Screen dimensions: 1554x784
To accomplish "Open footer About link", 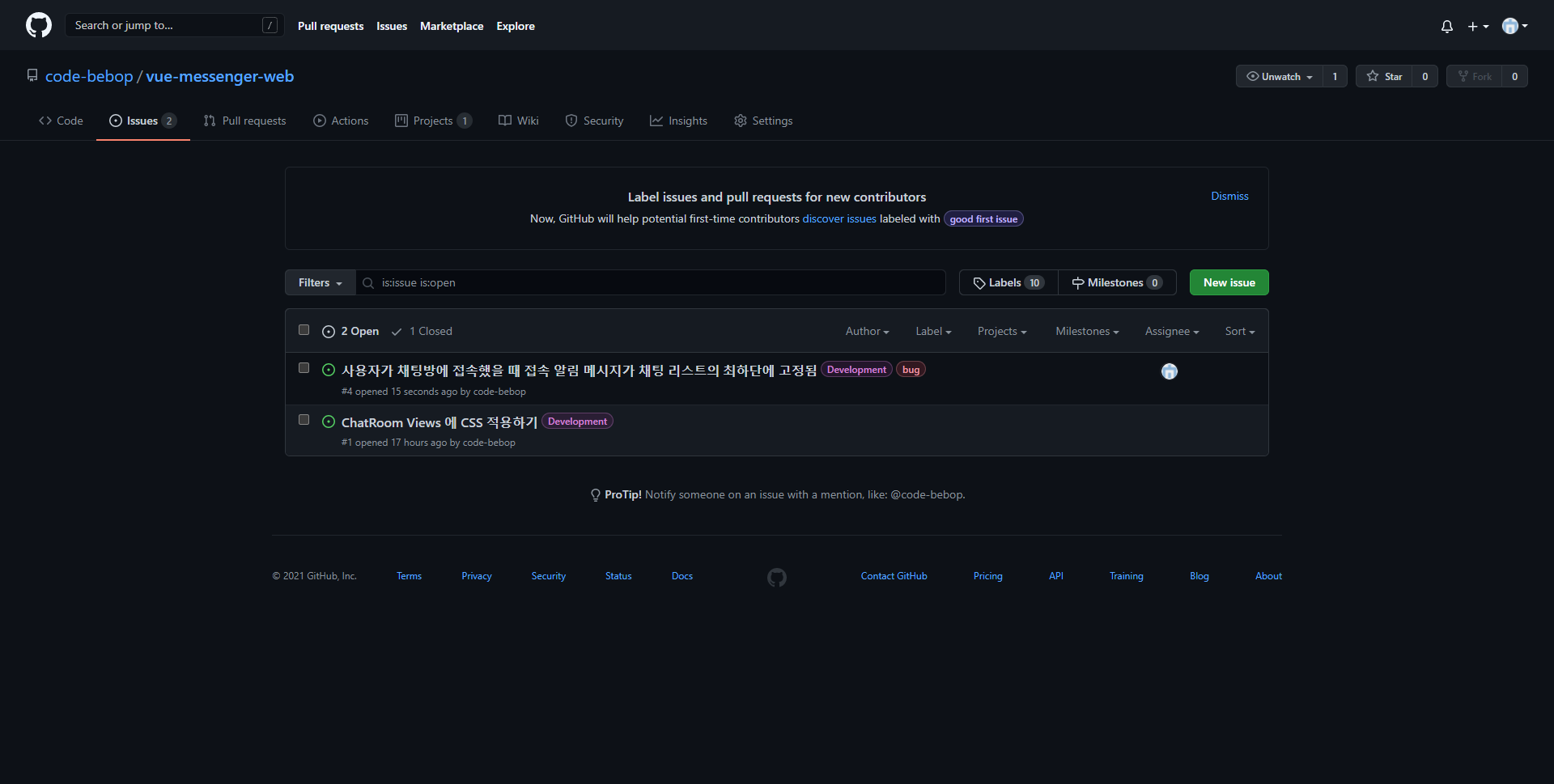I will [x=1268, y=576].
